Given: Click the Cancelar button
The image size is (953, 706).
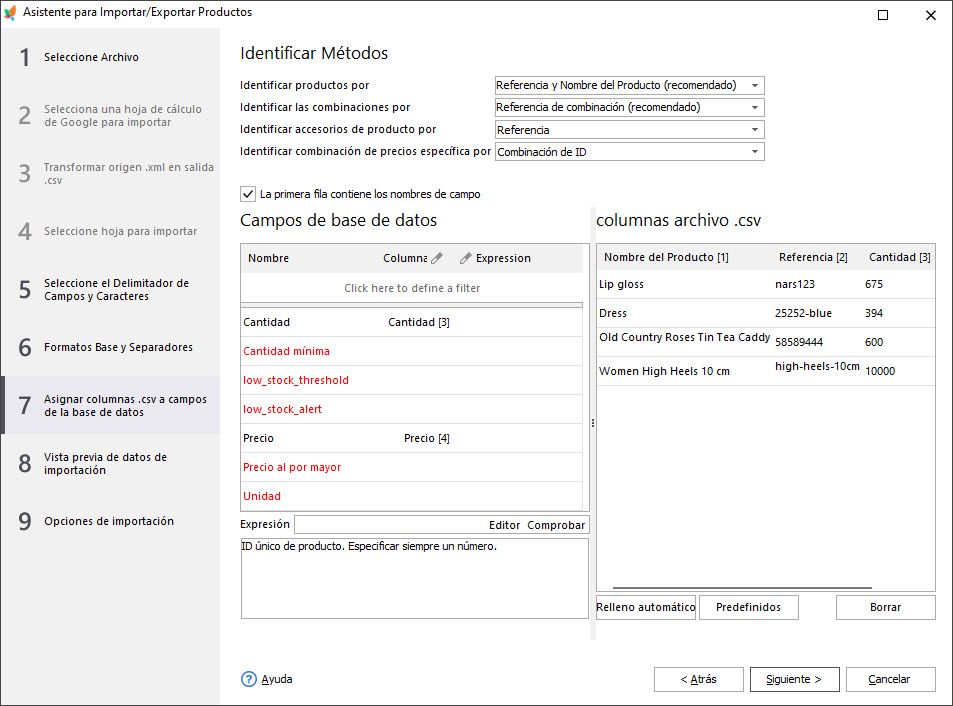Looking at the screenshot, I should [890, 679].
